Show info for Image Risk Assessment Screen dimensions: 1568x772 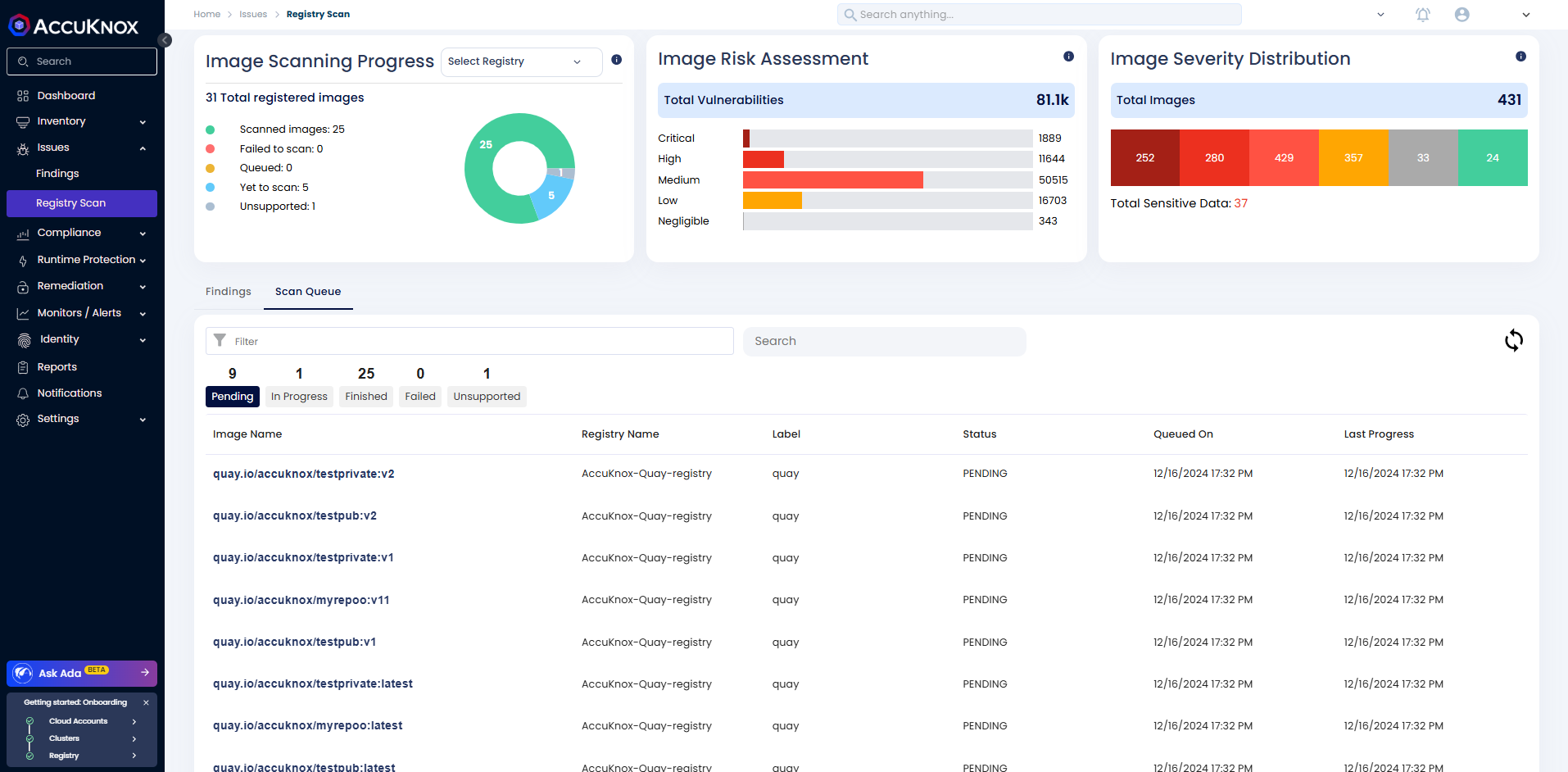pyautogui.click(x=1068, y=57)
